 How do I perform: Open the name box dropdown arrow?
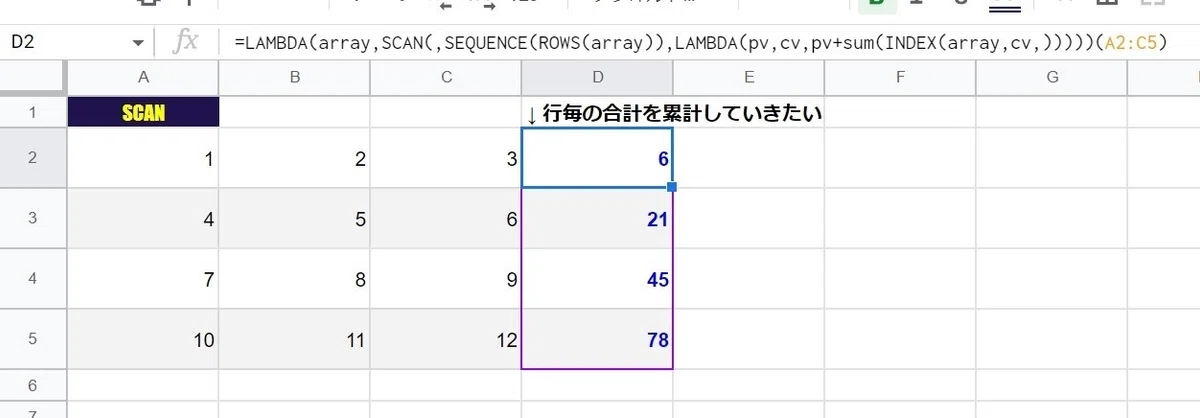pos(138,43)
